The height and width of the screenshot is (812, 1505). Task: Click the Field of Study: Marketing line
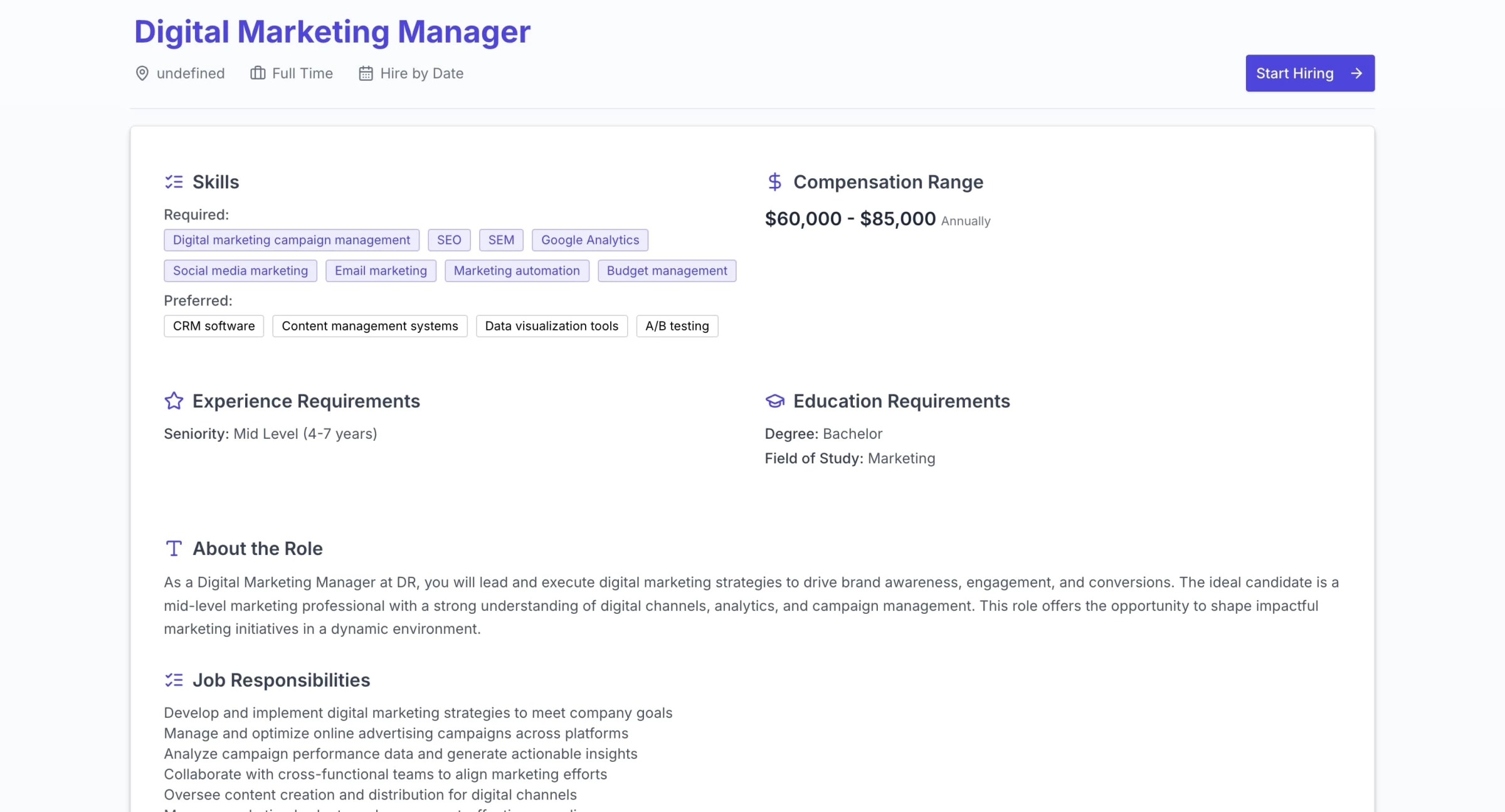point(850,458)
